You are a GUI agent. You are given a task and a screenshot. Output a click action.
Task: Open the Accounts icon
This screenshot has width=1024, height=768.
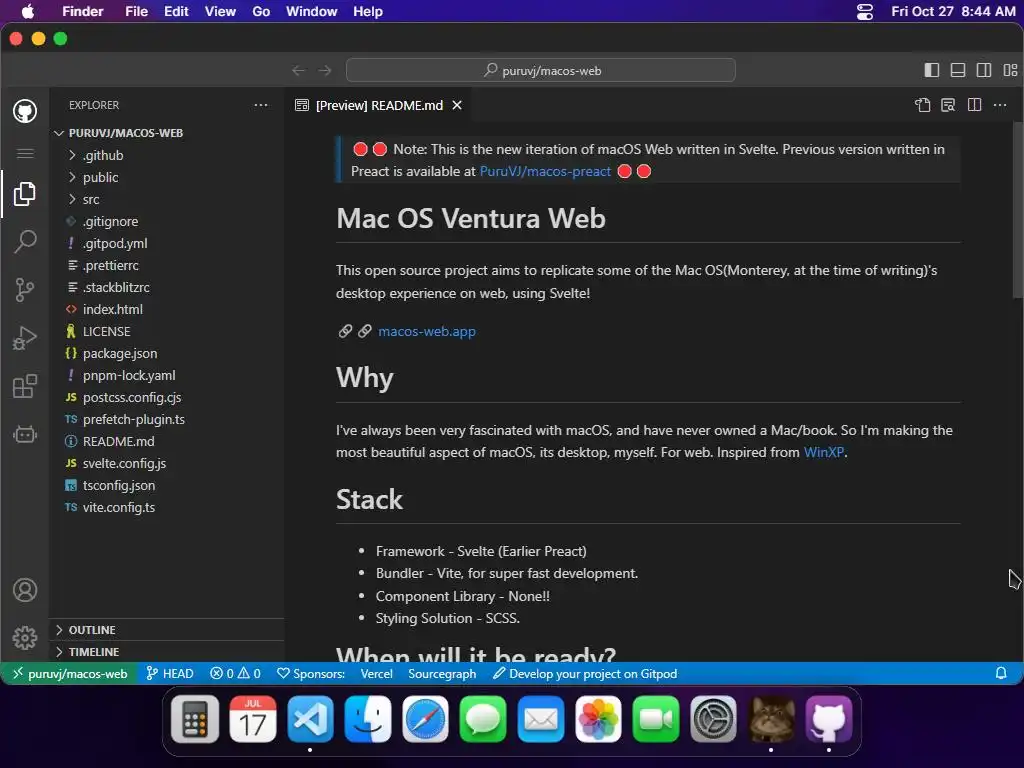pyautogui.click(x=25, y=590)
